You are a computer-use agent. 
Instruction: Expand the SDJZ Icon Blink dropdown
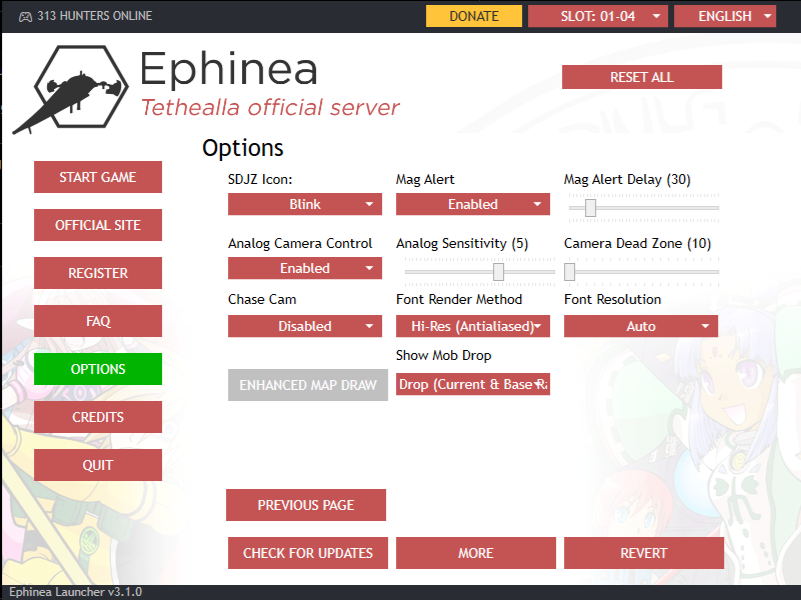pos(305,204)
